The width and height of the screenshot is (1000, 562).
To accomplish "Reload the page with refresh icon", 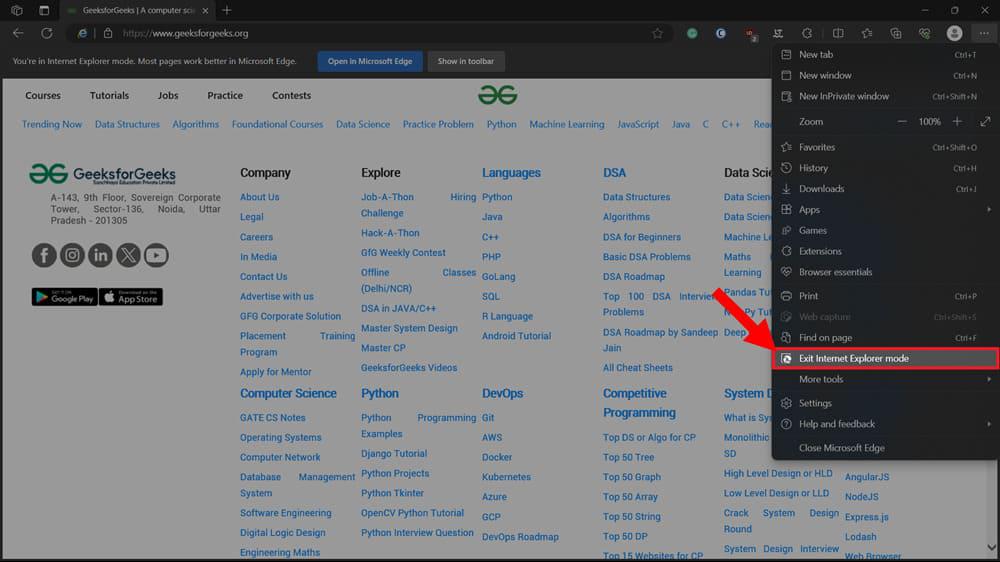I will pos(47,33).
